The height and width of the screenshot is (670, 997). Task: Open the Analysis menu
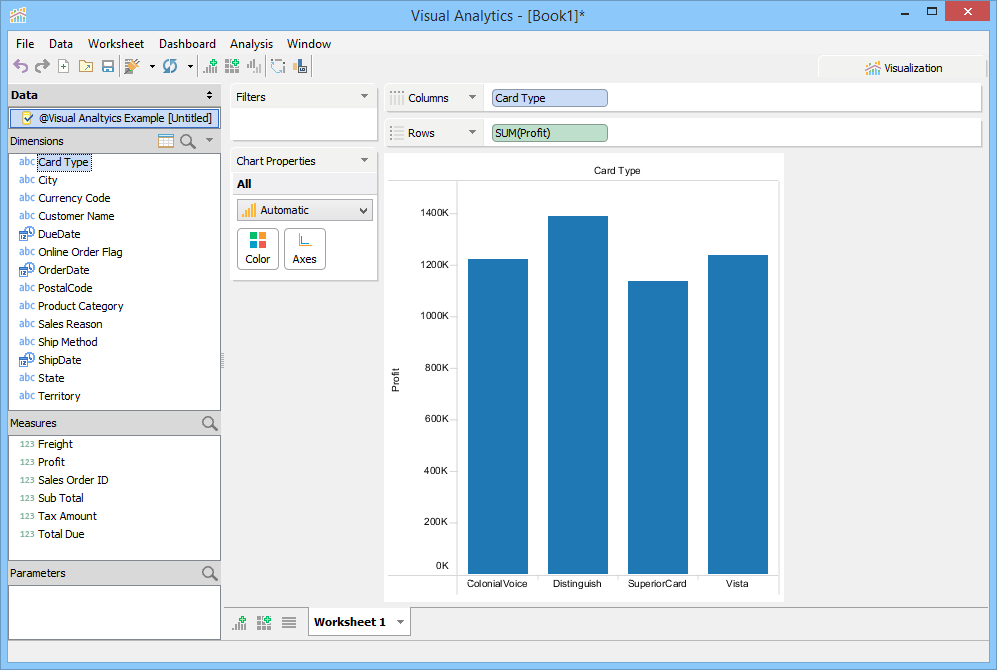click(251, 44)
